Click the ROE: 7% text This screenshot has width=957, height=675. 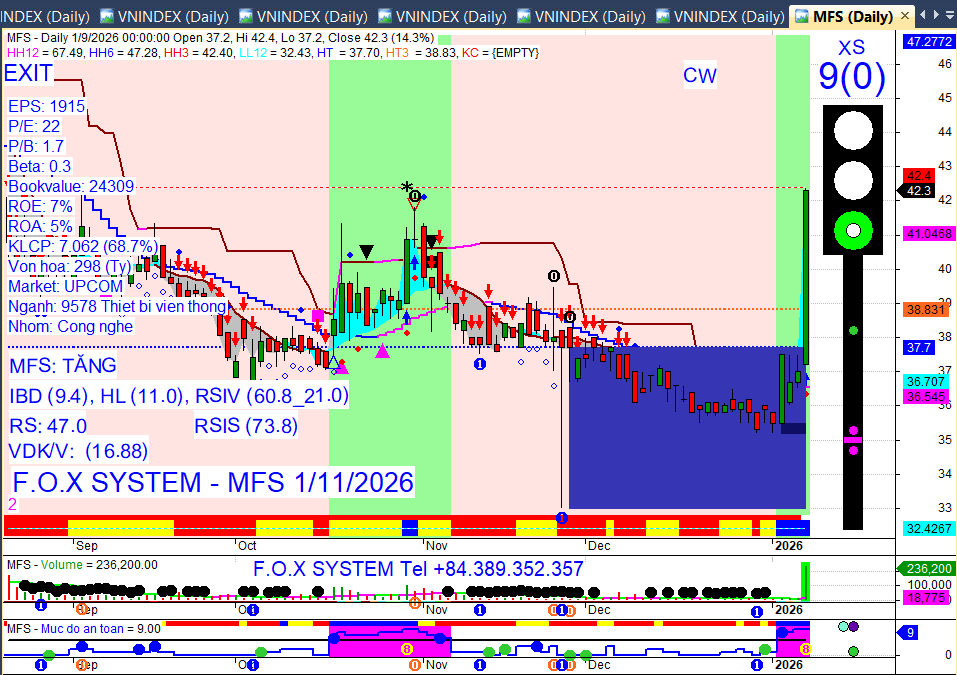point(40,206)
